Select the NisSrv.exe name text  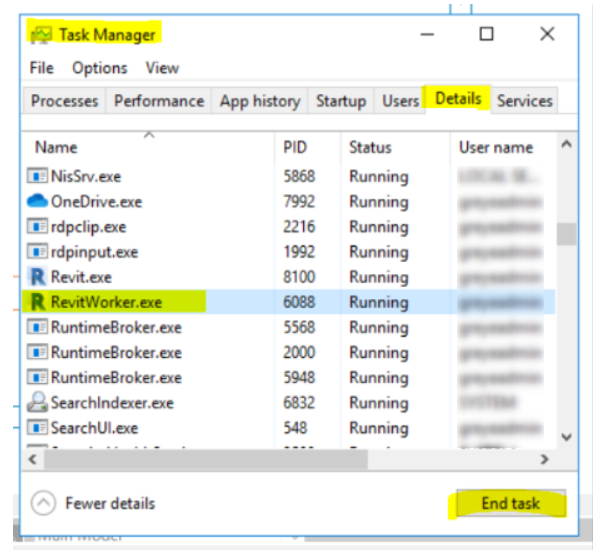(86, 176)
